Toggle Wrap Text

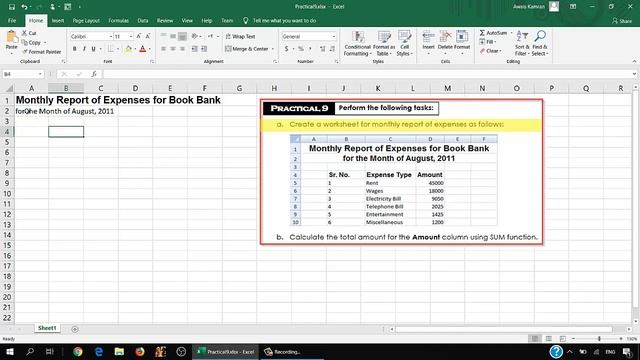(x=240, y=36)
